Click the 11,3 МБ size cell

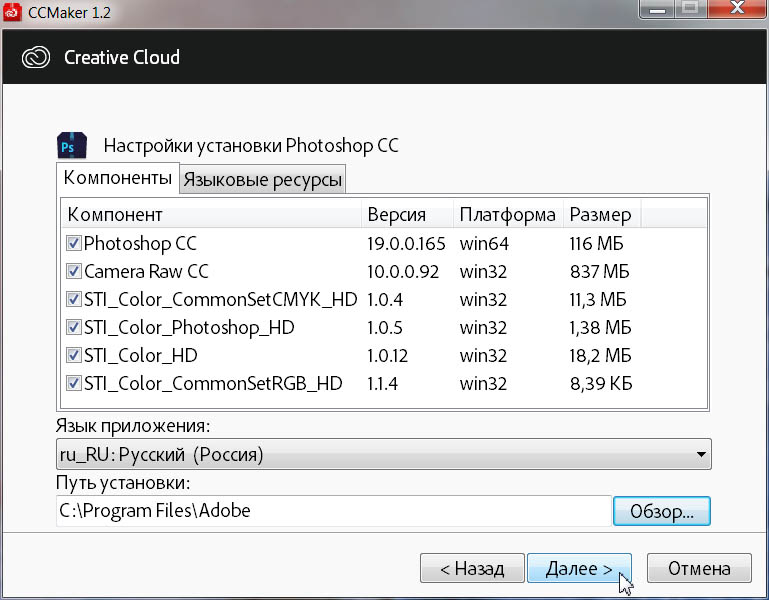pos(598,299)
